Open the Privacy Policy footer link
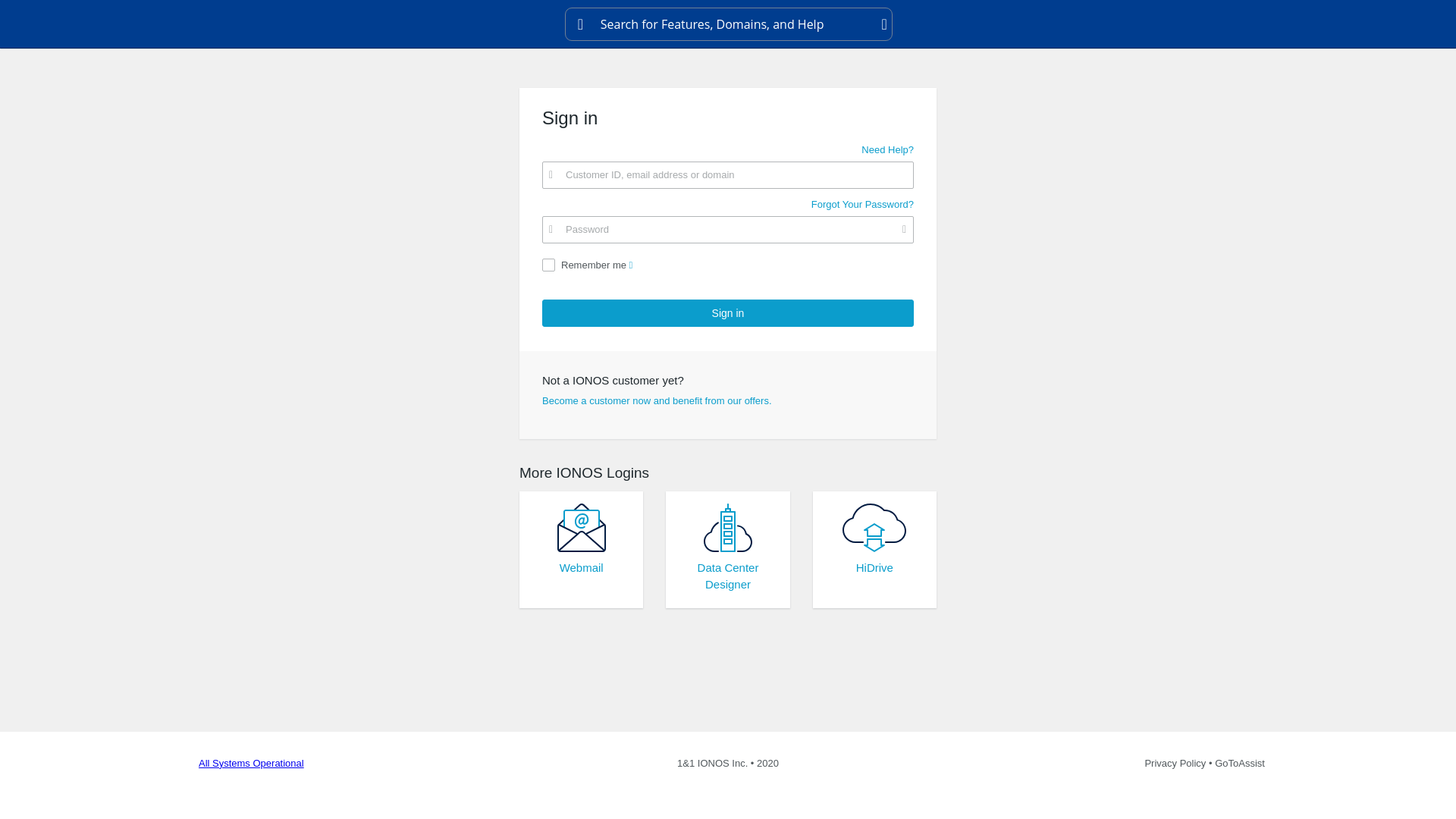Screen dimensions: 1456x819 (1175, 764)
